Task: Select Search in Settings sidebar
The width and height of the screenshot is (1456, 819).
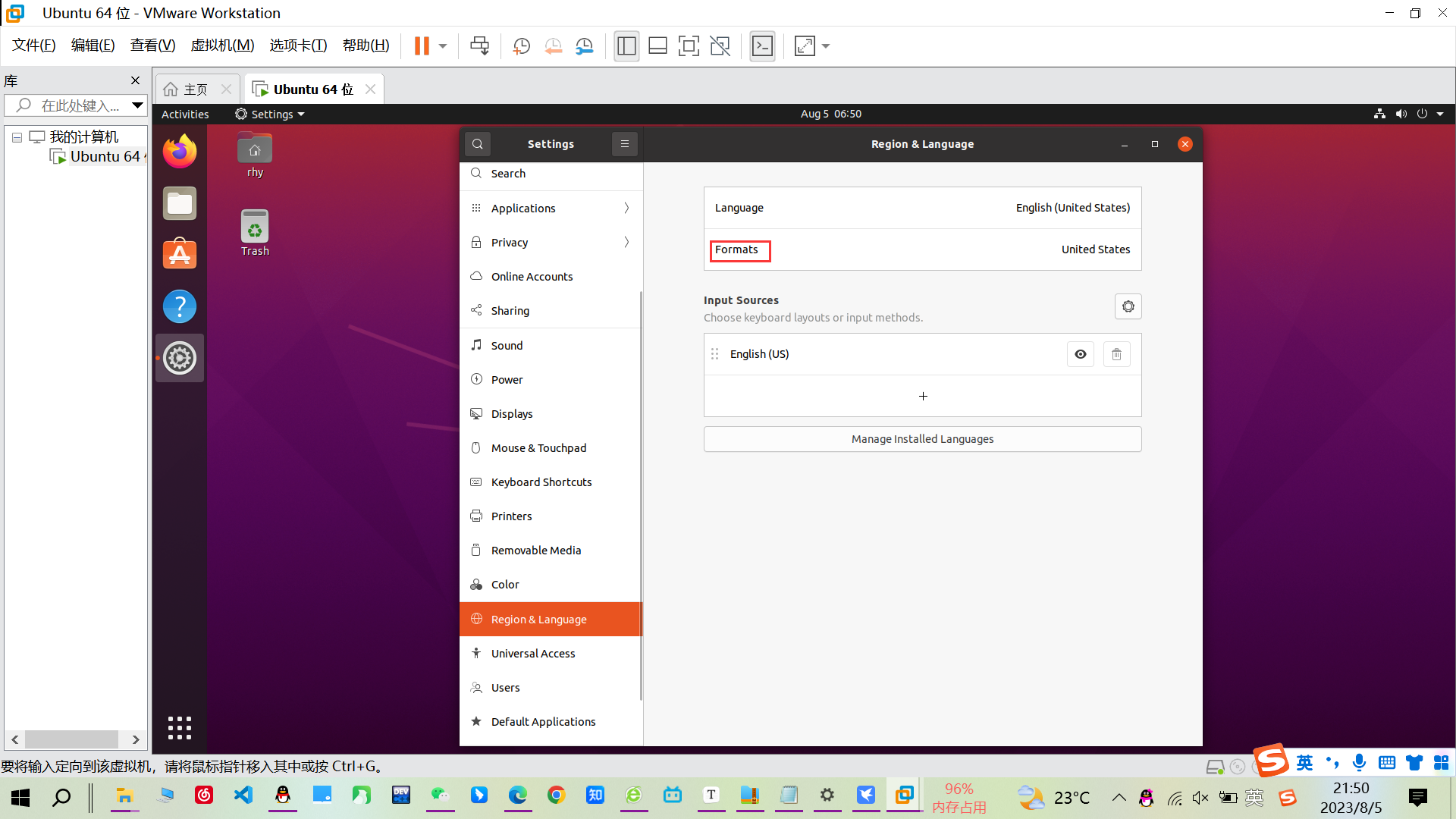Action: tap(551, 174)
